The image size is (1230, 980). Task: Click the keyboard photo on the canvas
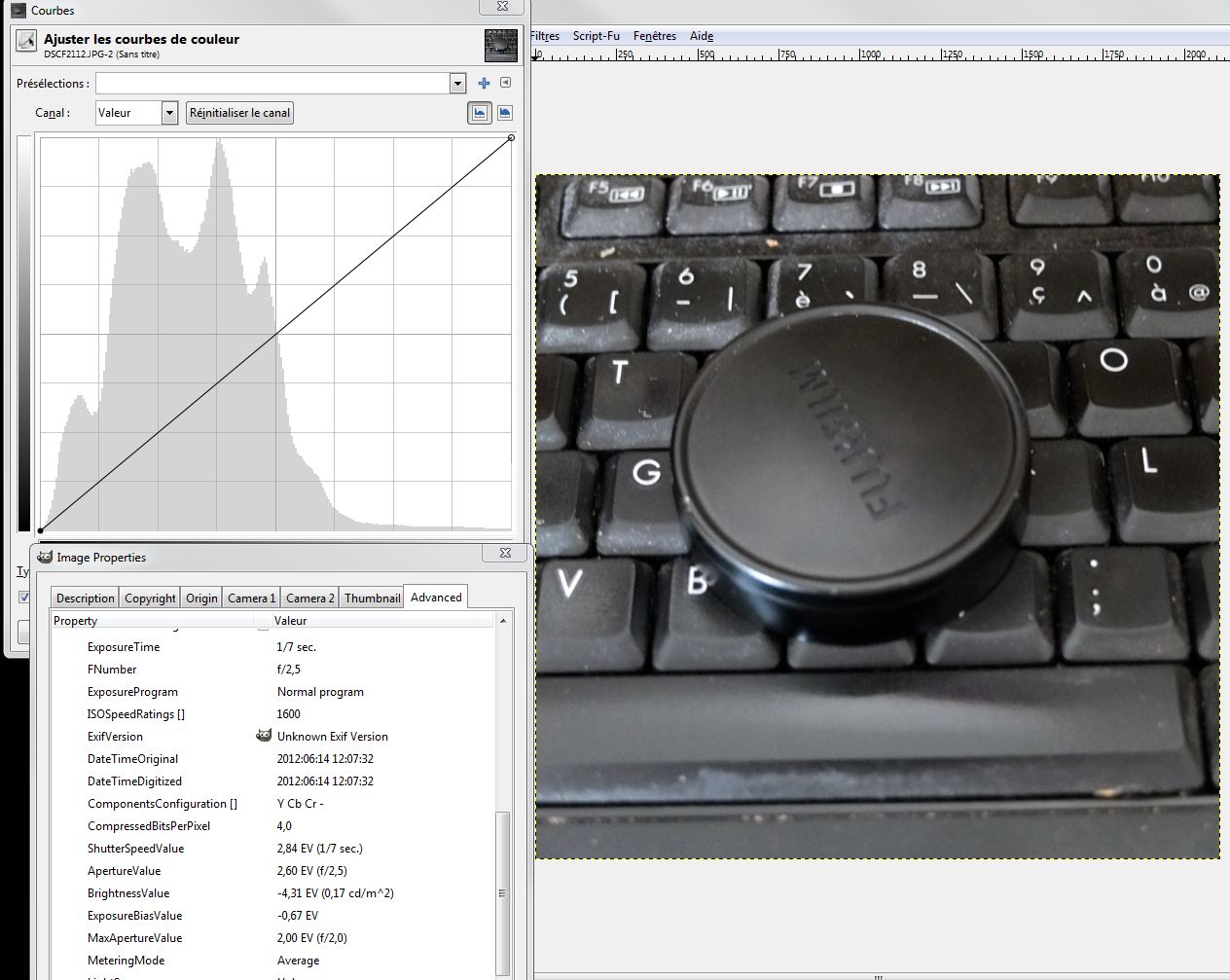[877, 517]
